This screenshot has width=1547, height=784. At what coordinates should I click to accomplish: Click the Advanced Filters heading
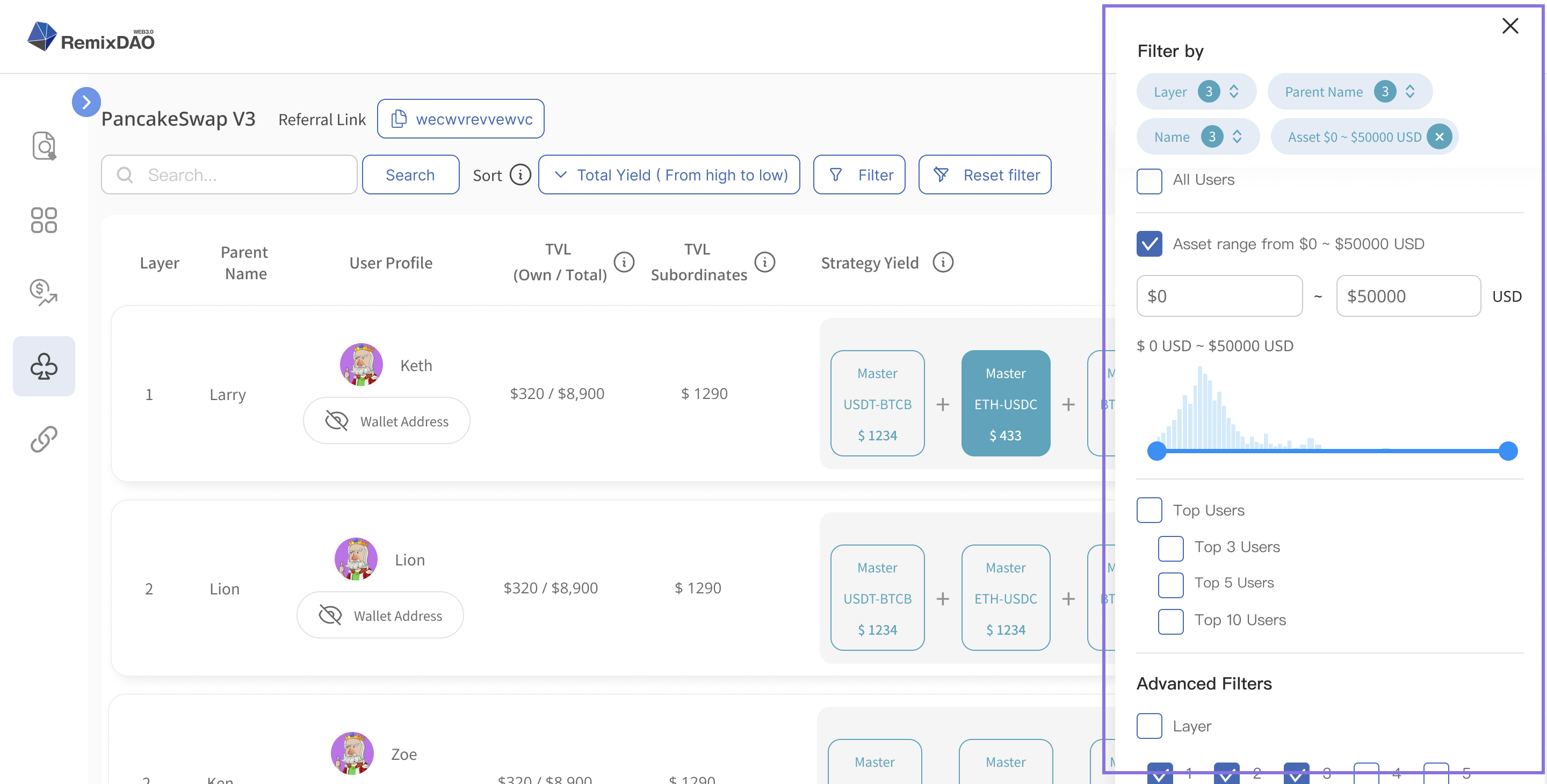click(1204, 684)
